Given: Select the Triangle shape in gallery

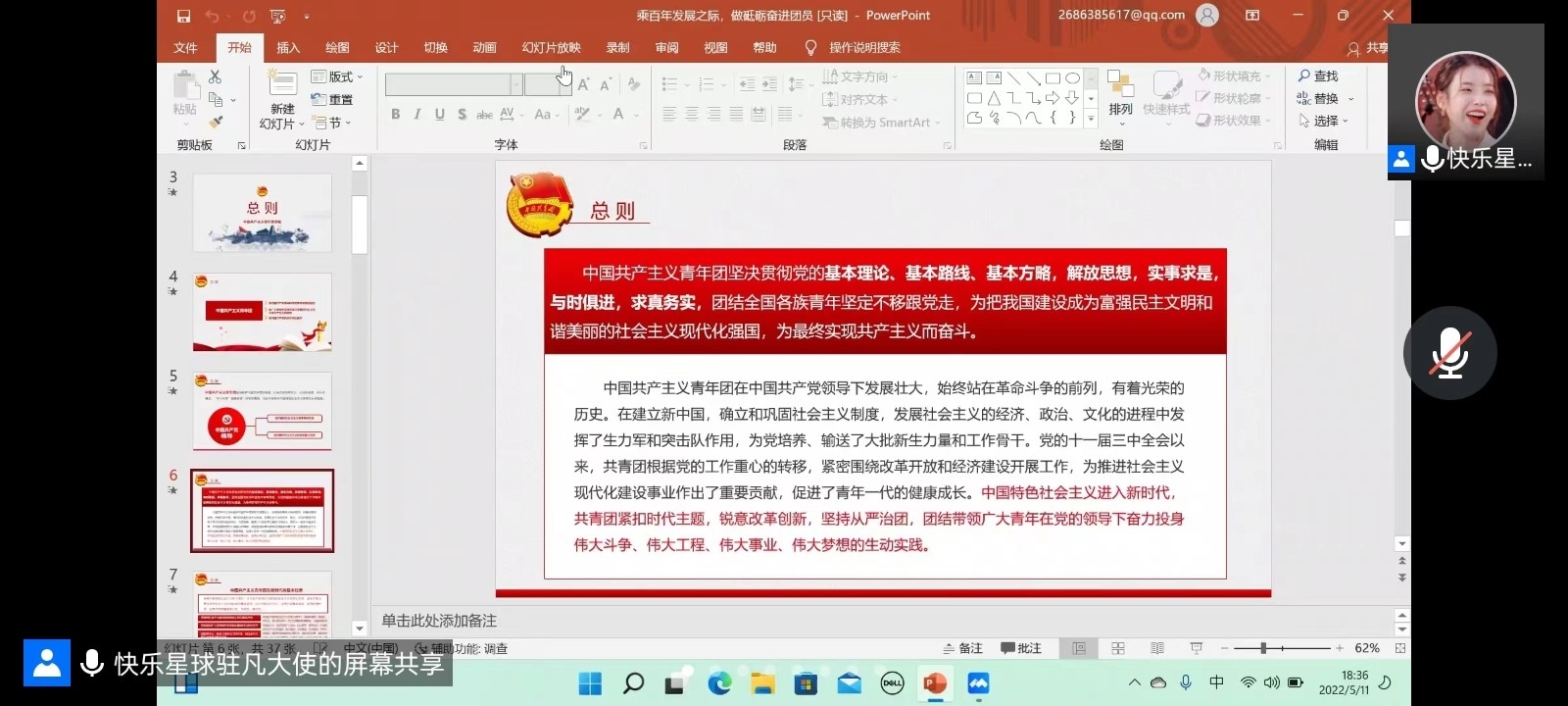Looking at the screenshot, I should tap(994, 98).
